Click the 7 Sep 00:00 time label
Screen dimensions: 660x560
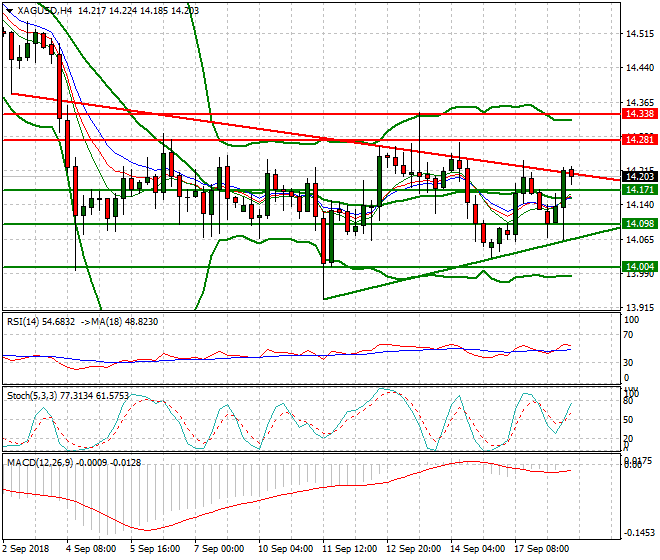pyautogui.click(x=218, y=549)
